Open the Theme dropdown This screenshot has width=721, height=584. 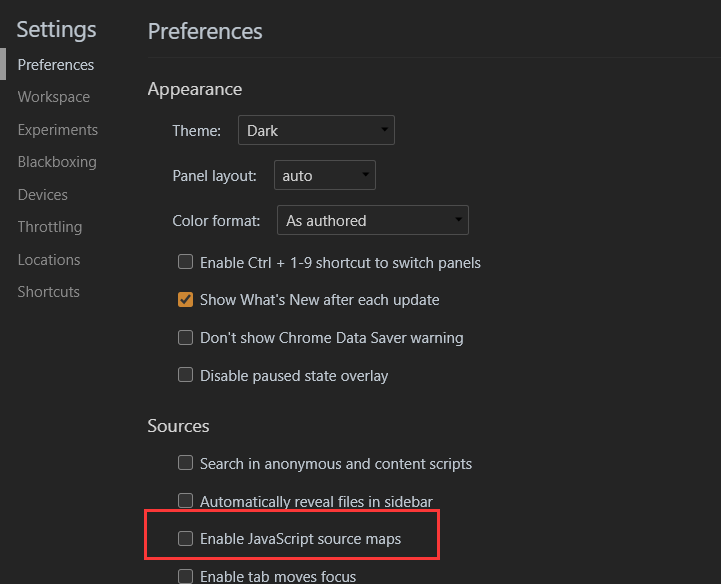(316, 131)
